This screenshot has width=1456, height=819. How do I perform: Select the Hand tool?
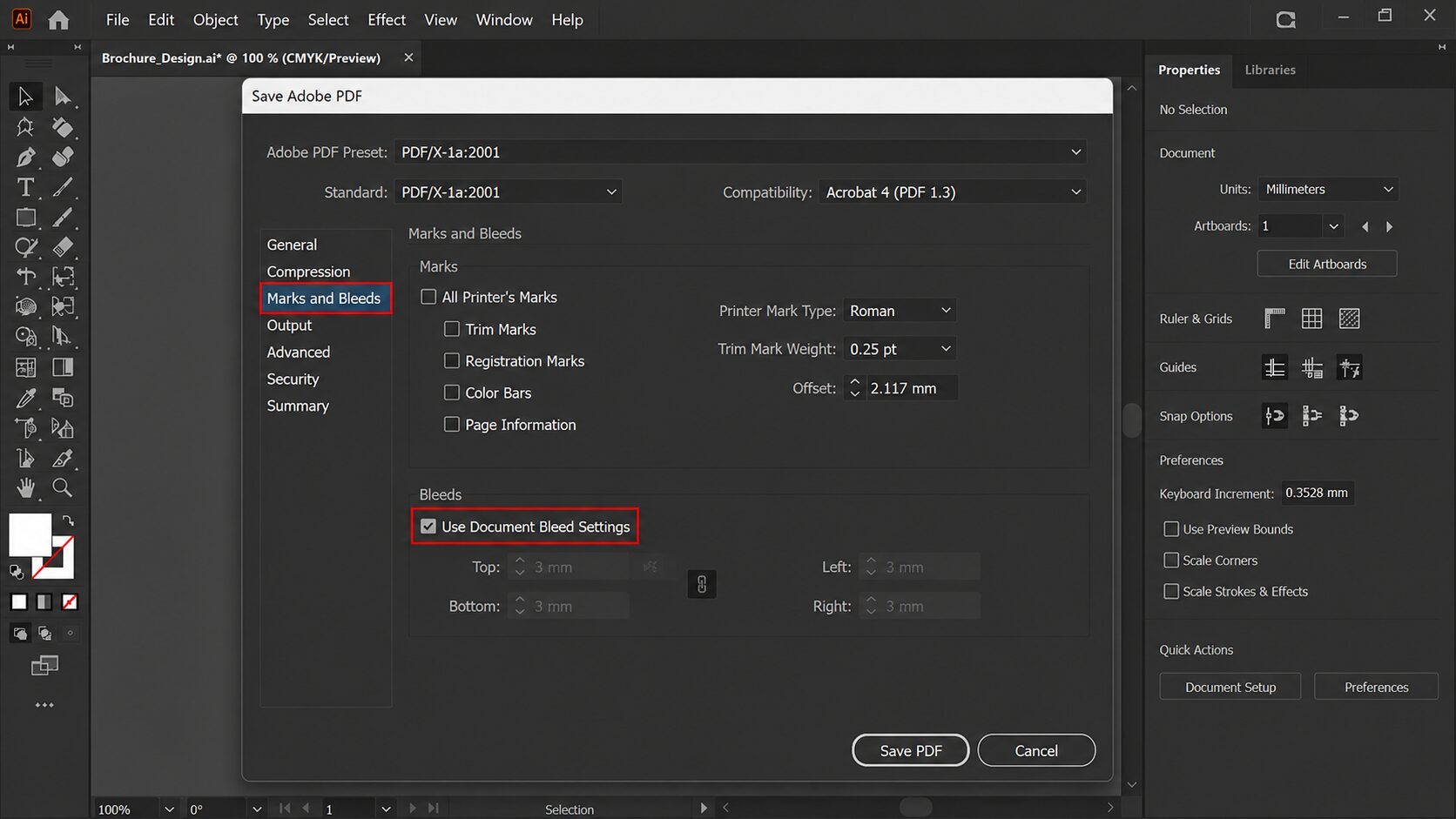point(25,488)
